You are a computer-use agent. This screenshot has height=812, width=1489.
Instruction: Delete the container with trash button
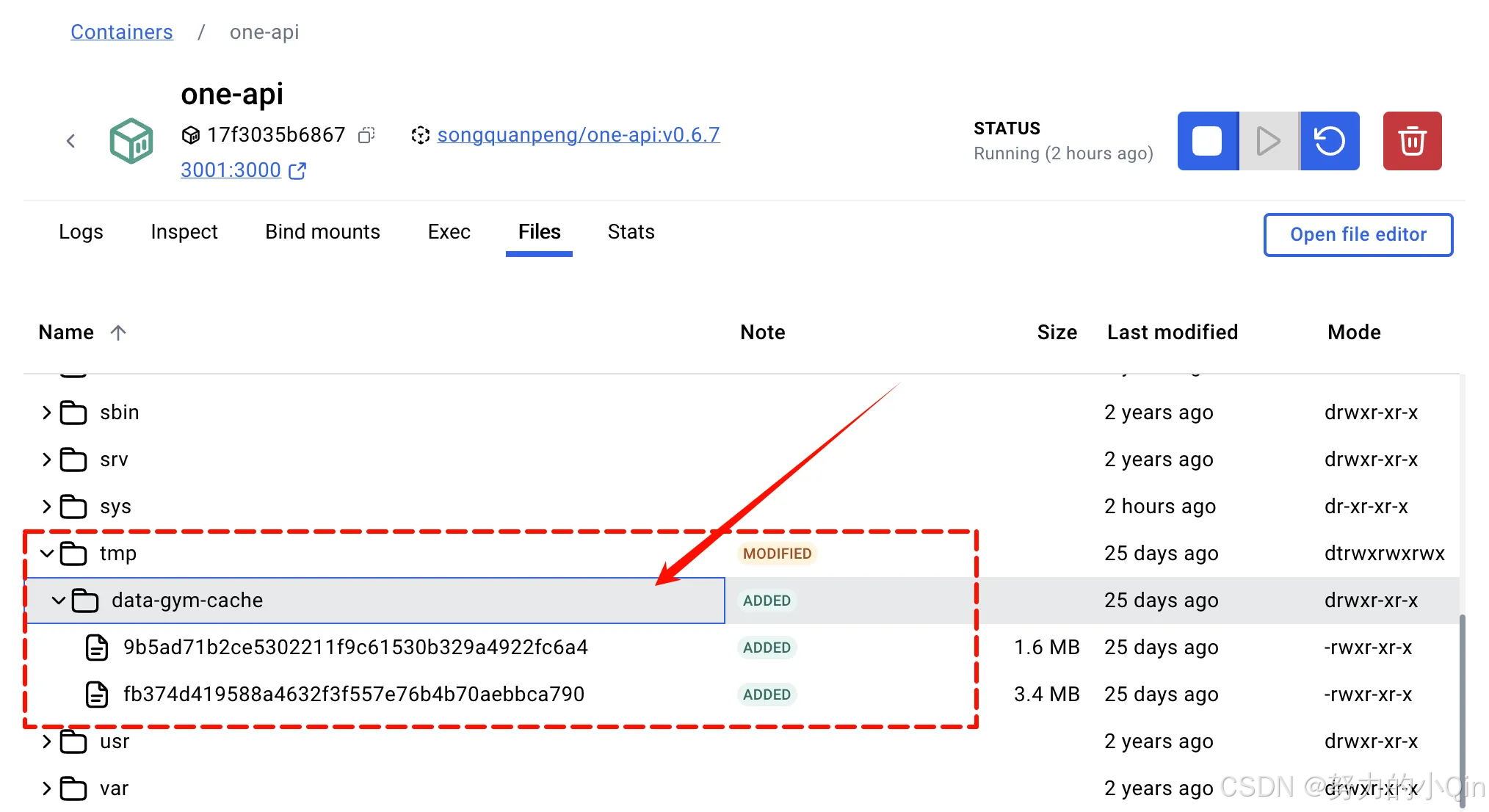1412,141
